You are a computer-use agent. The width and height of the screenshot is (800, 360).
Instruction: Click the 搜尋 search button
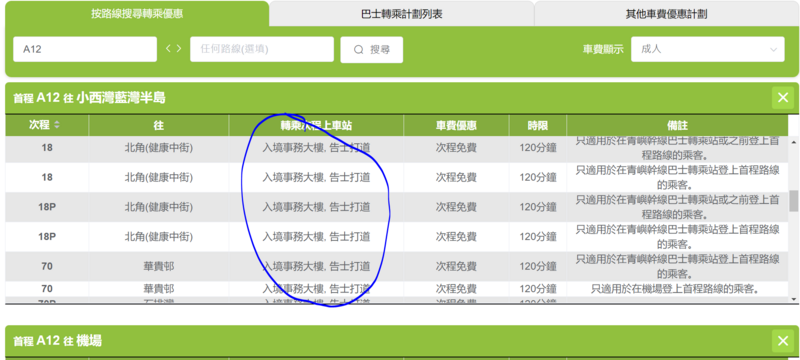coord(371,49)
